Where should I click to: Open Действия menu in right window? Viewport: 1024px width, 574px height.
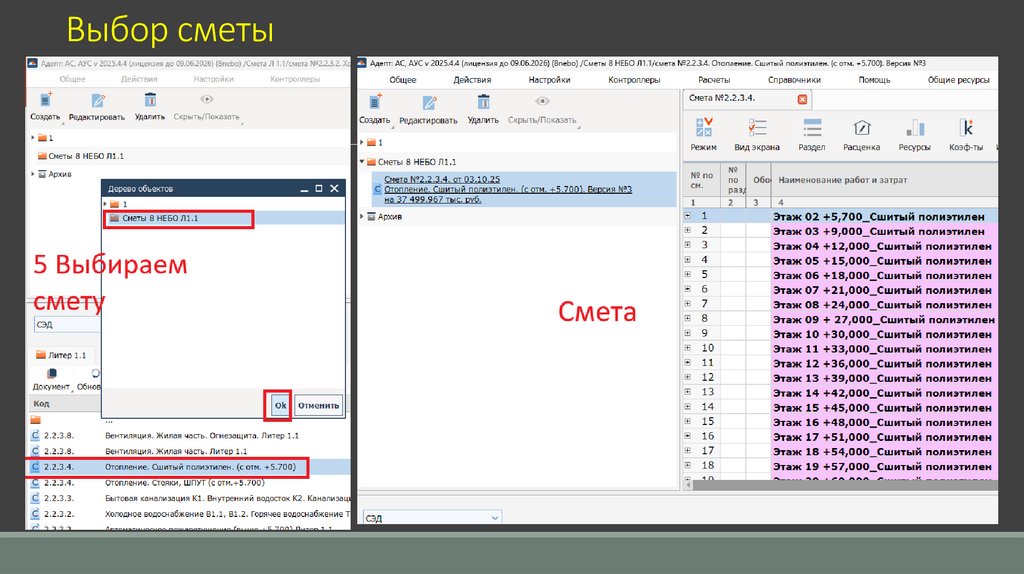point(472,80)
